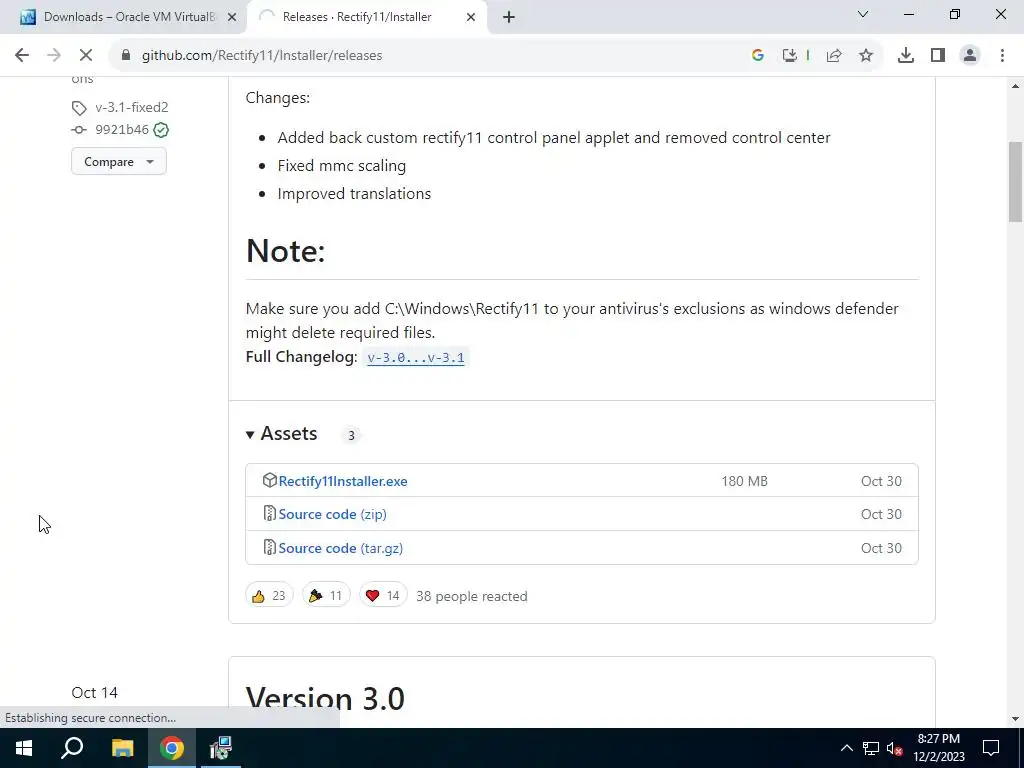1024x768 pixels.
Task: Click the green verified commit badge
Action: [x=161, y=130]
